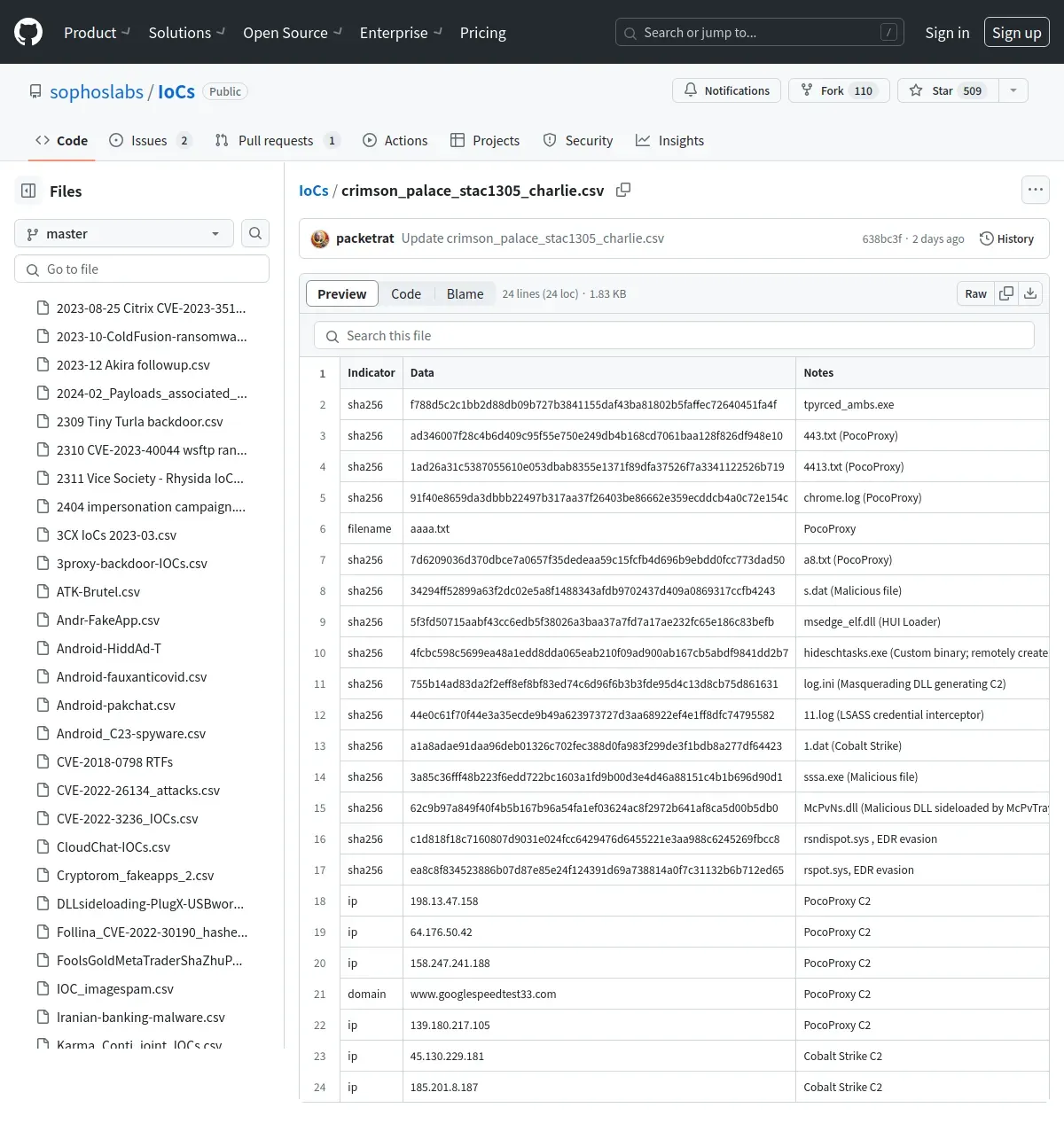Collapse the file tree panel icon
The height and width of the screenshot is (1139, 1064).
(x=28, y=191)
